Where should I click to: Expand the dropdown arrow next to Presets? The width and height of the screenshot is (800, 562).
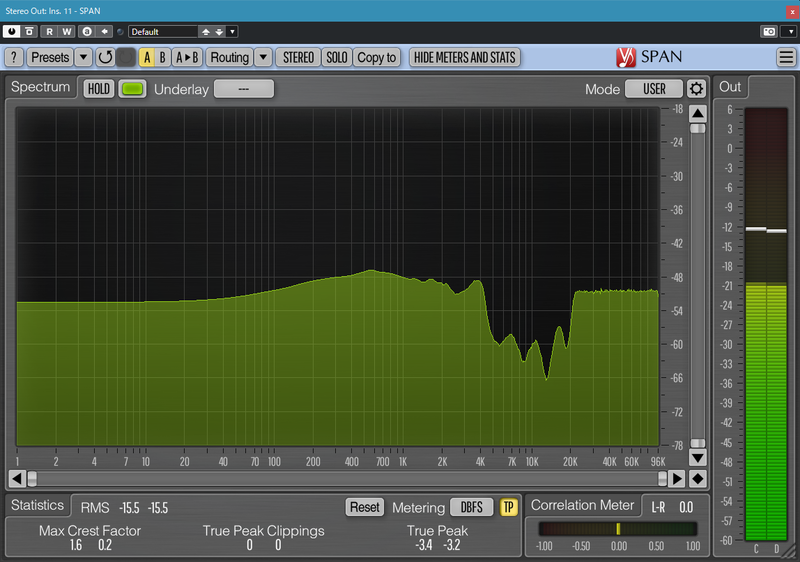83,58
